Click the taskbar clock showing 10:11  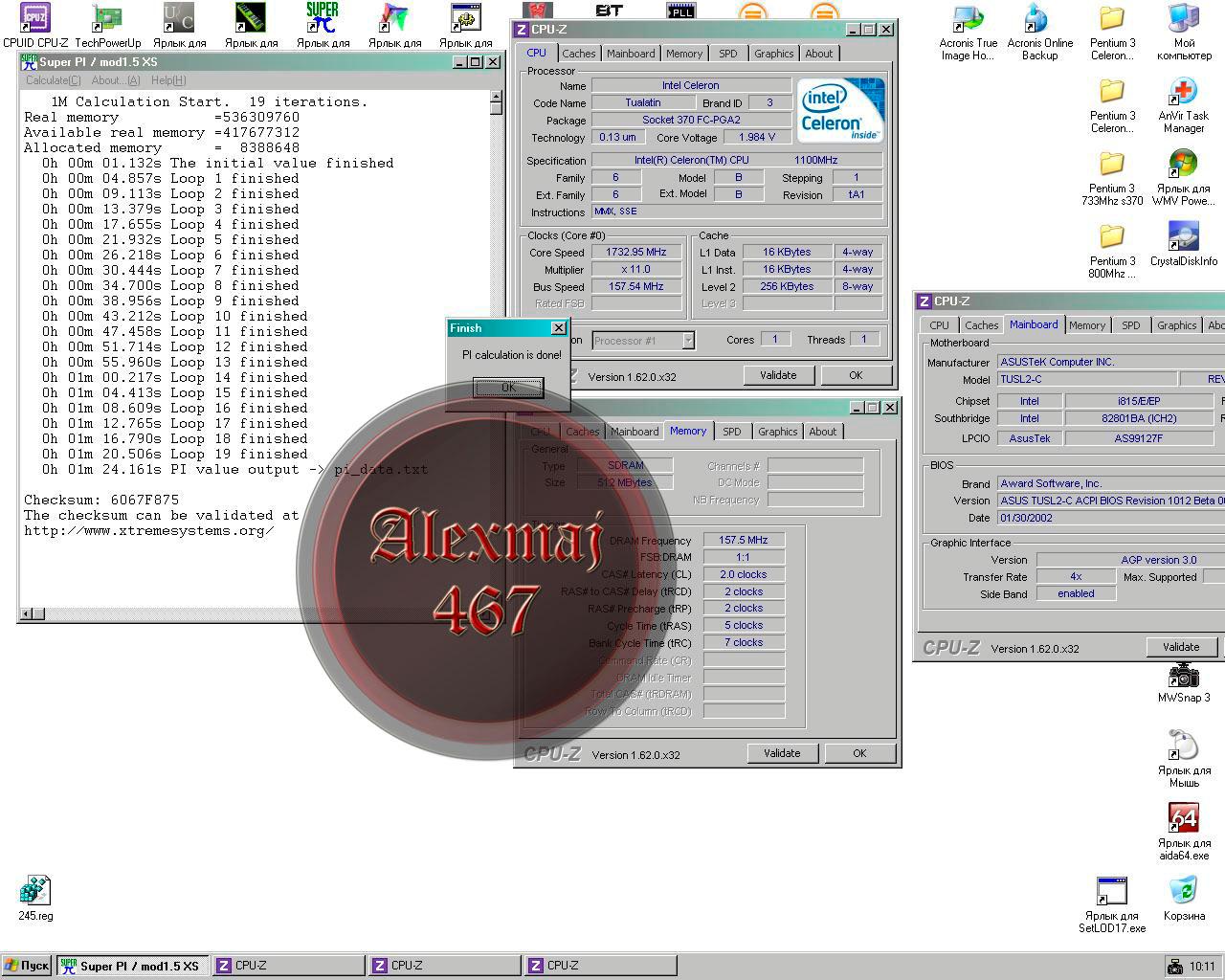[1202, 966]
